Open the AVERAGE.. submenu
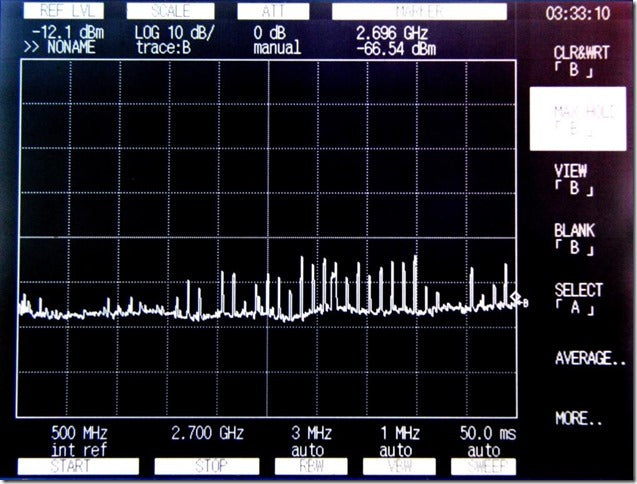The width and height of the screenshot is (637, 484). click(589, 358)
